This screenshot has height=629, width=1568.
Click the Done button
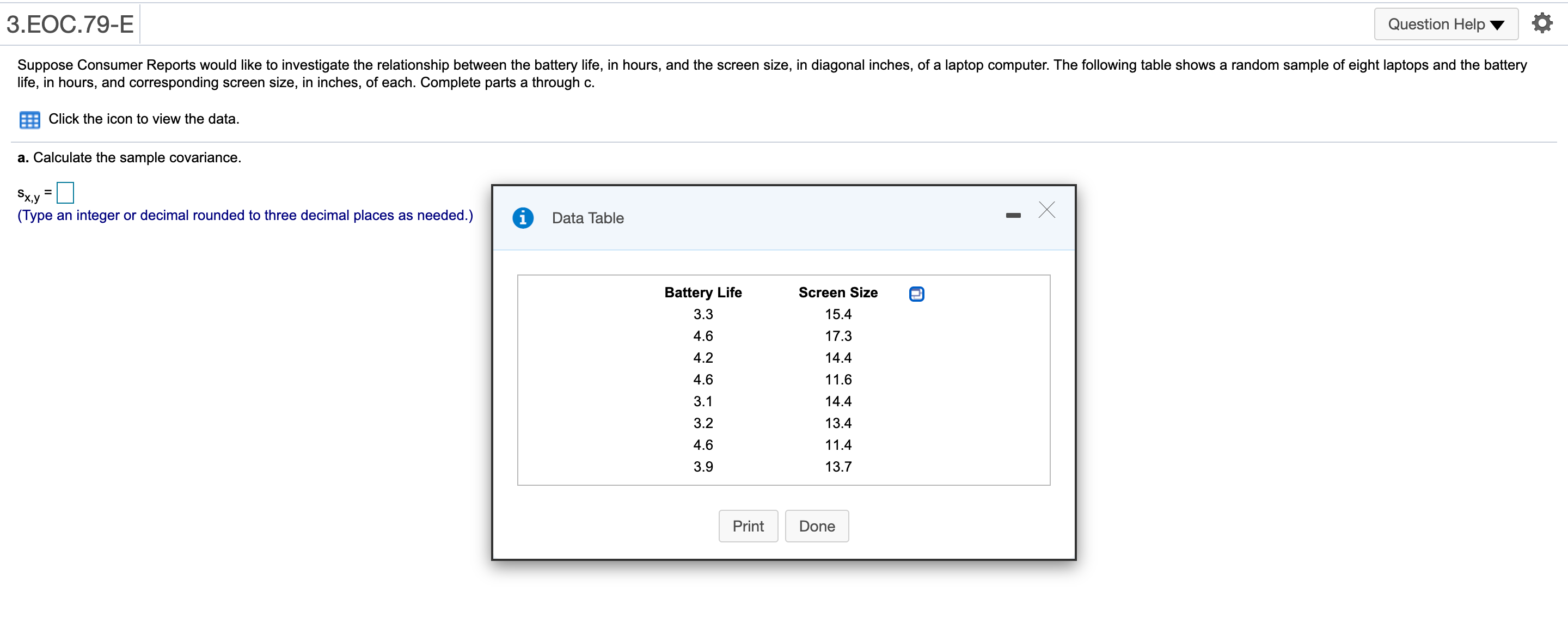pyautogui.click(x=817, y=526)
